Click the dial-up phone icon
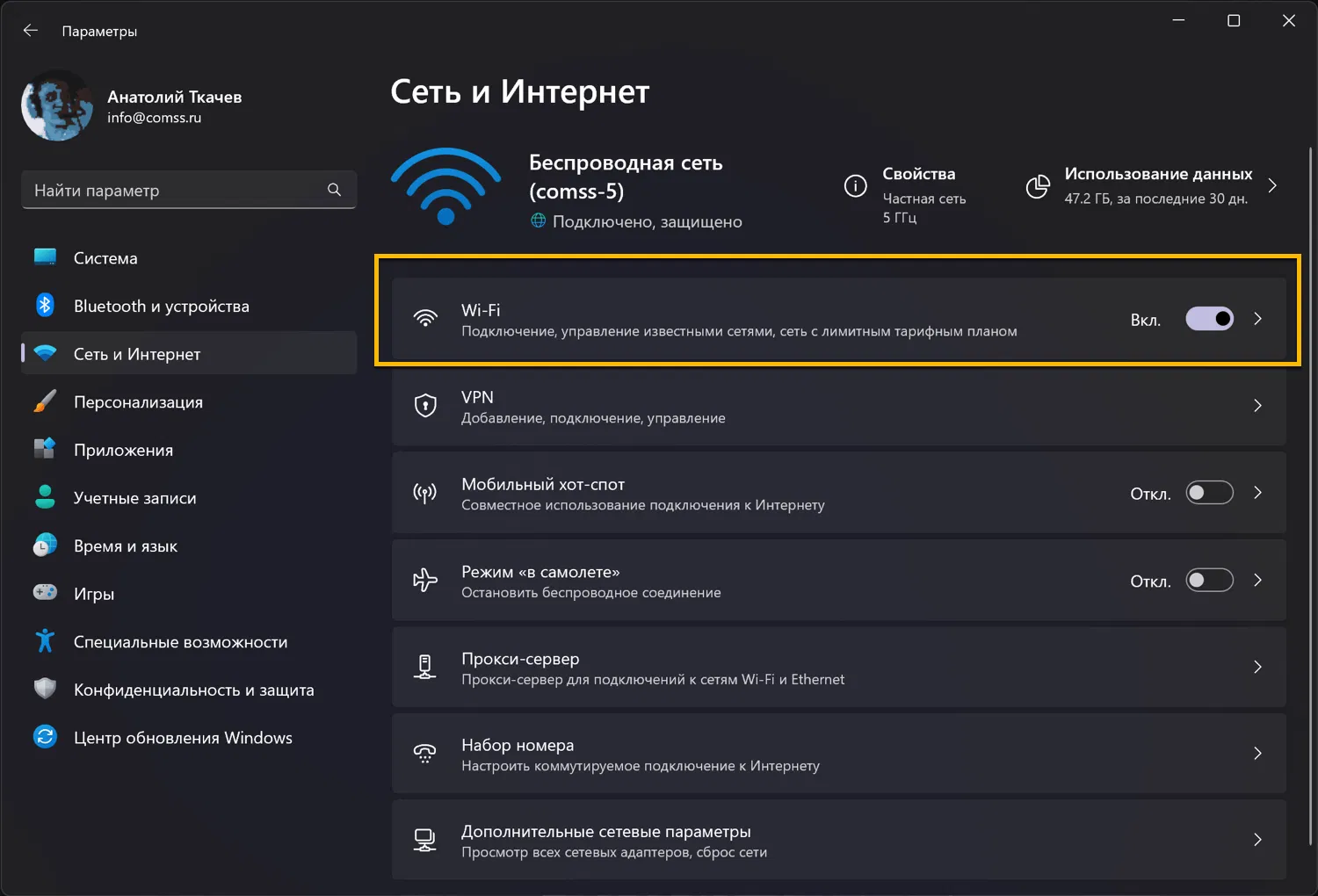 [x=425, y=754]
